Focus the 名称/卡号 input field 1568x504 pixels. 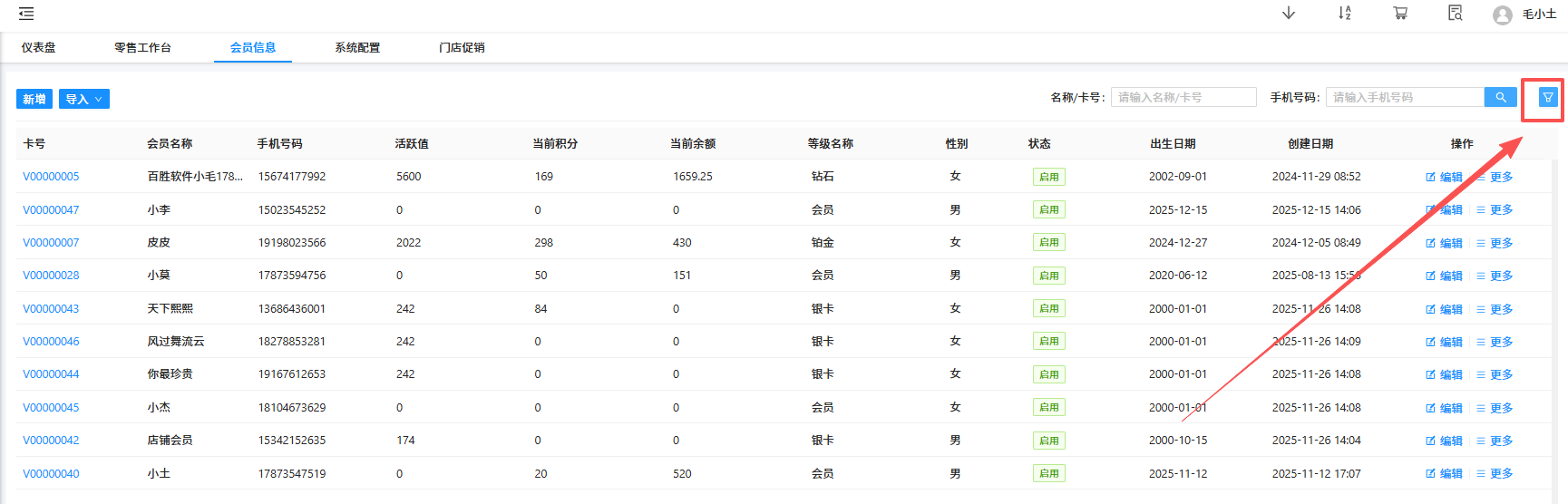1183,97
